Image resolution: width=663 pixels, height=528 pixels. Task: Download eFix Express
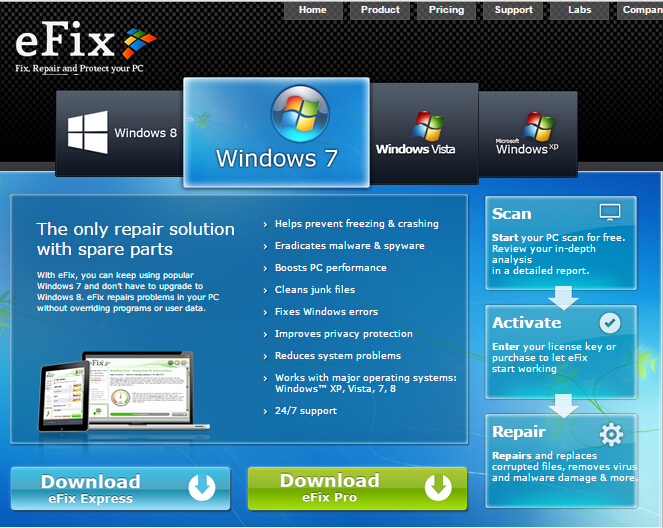click(x=121, y=489)
